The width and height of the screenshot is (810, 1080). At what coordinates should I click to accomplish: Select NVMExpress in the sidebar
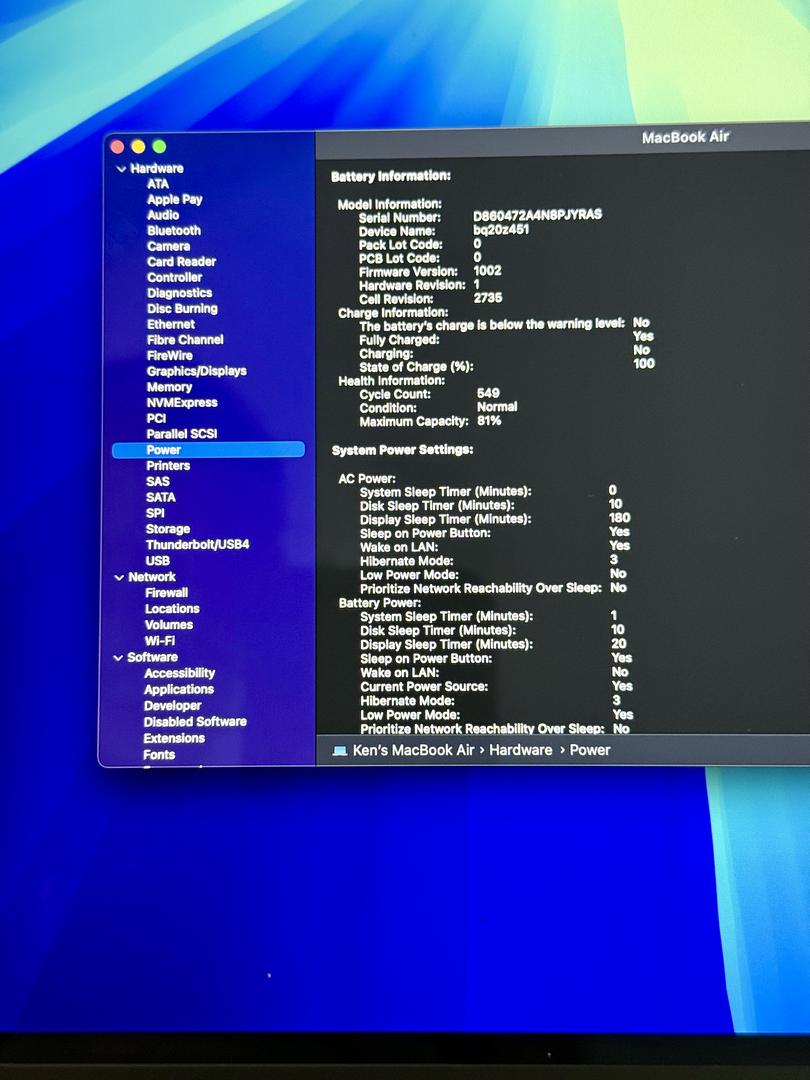(182, 402)
